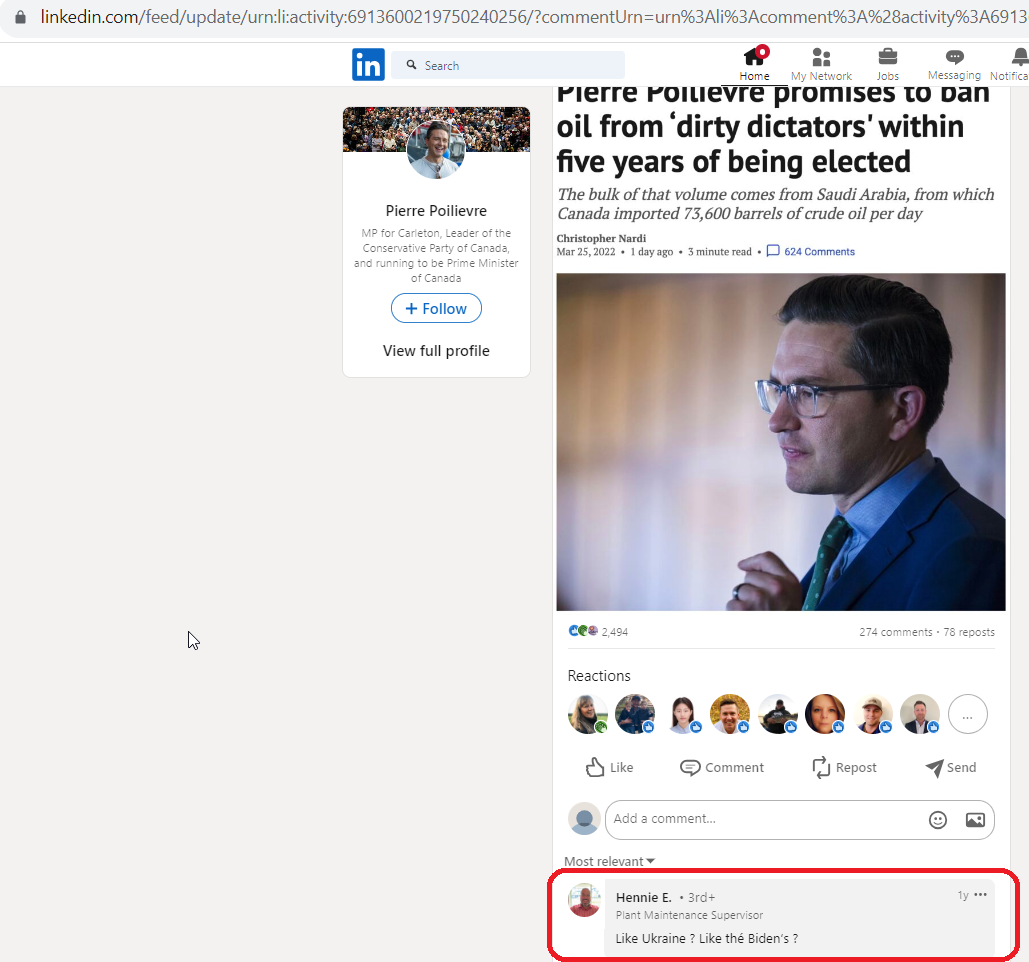1029x962 pixels.
Task: Click the LinkedIn logo icon
Action: coord(368,65)
